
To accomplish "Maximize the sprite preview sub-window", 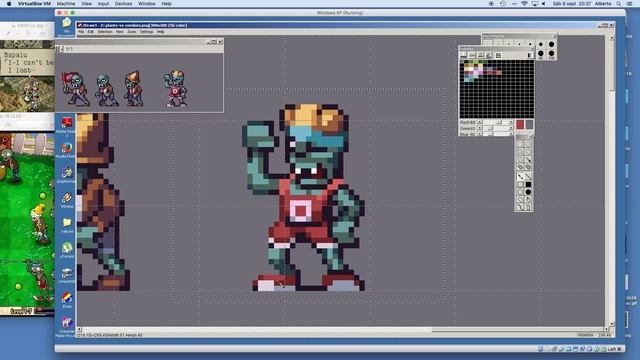I will click(214, 42).
